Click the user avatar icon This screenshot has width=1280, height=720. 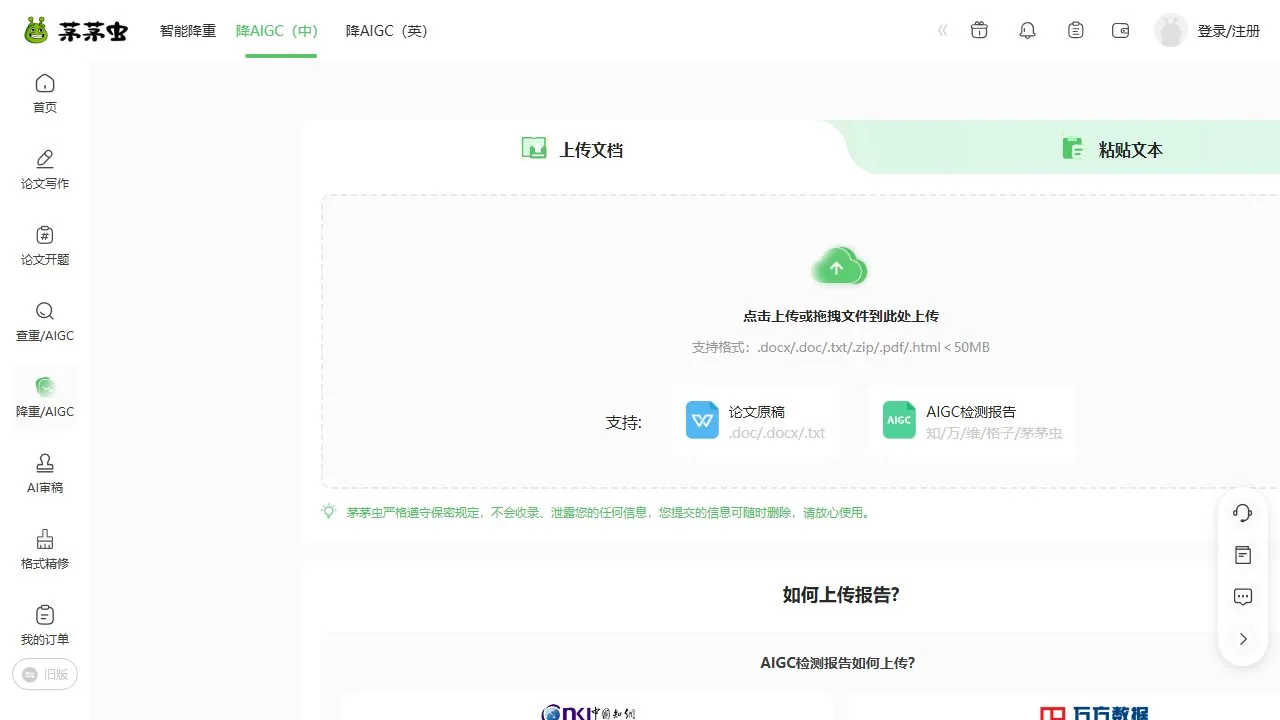(x=1171, y=31)
